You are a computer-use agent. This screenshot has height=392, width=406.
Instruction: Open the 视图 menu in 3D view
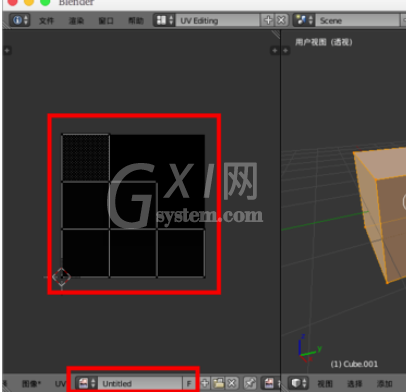[325, 384]
